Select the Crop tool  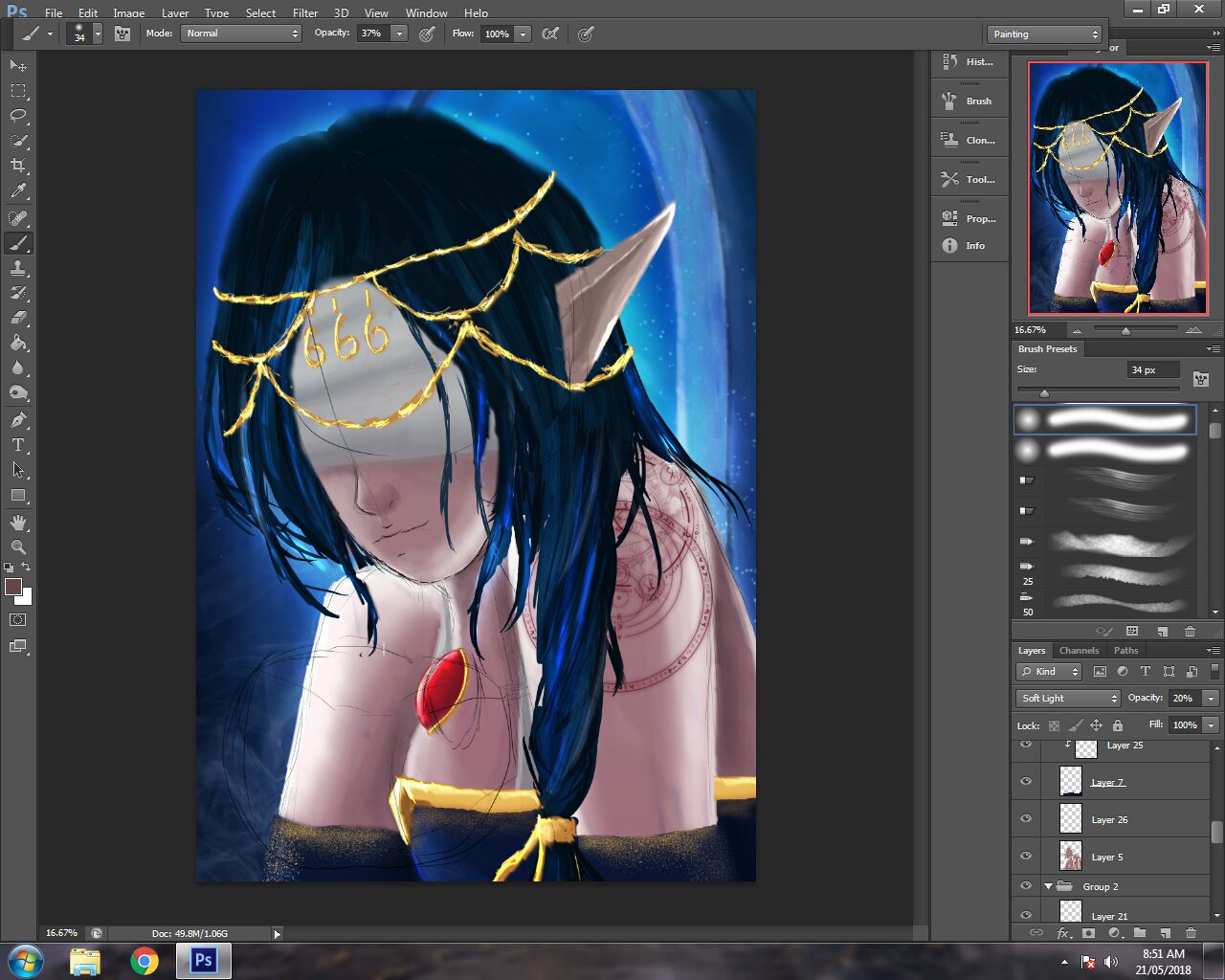18,166
